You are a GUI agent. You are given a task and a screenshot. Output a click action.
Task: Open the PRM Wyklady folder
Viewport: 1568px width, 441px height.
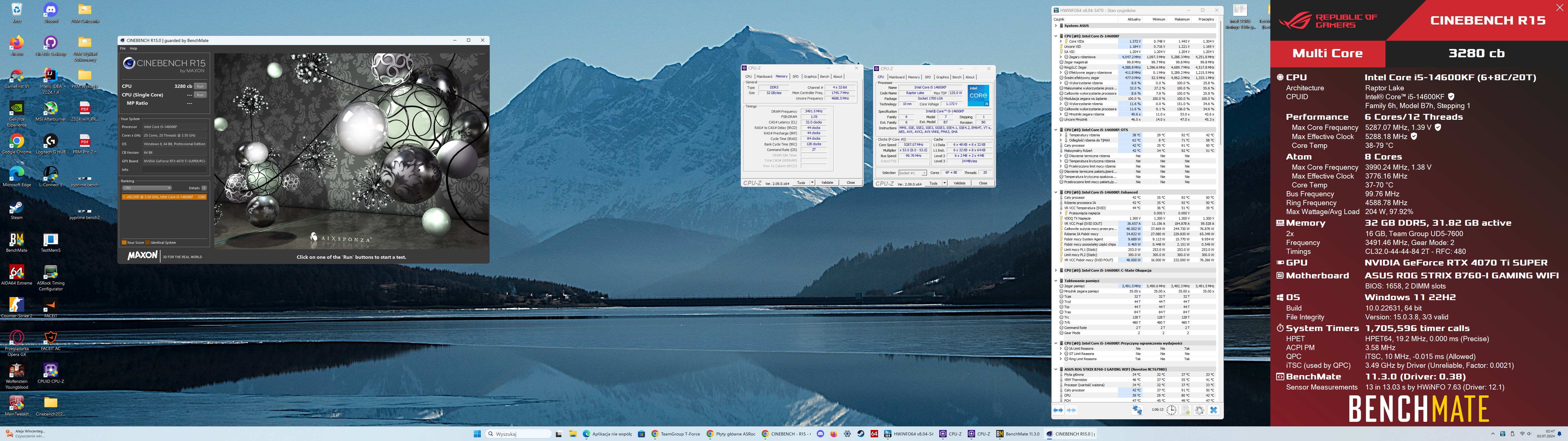tap(85, 79)
